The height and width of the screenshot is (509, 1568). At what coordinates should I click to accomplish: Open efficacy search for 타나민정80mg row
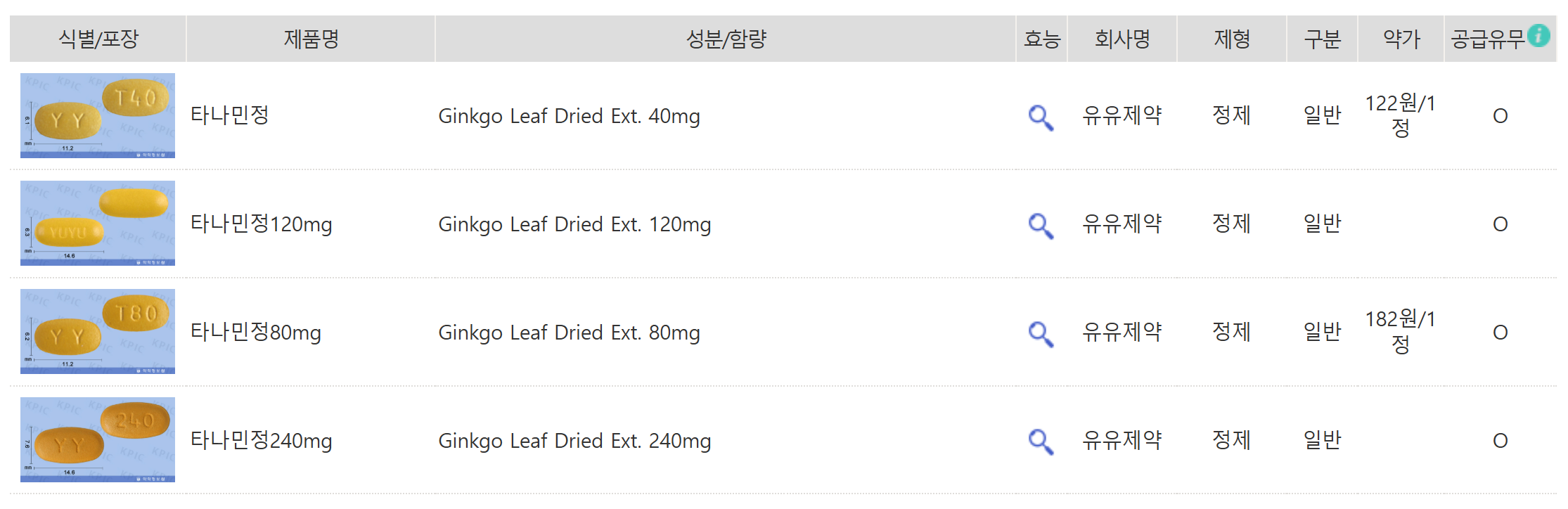[x=1040, y=333]
